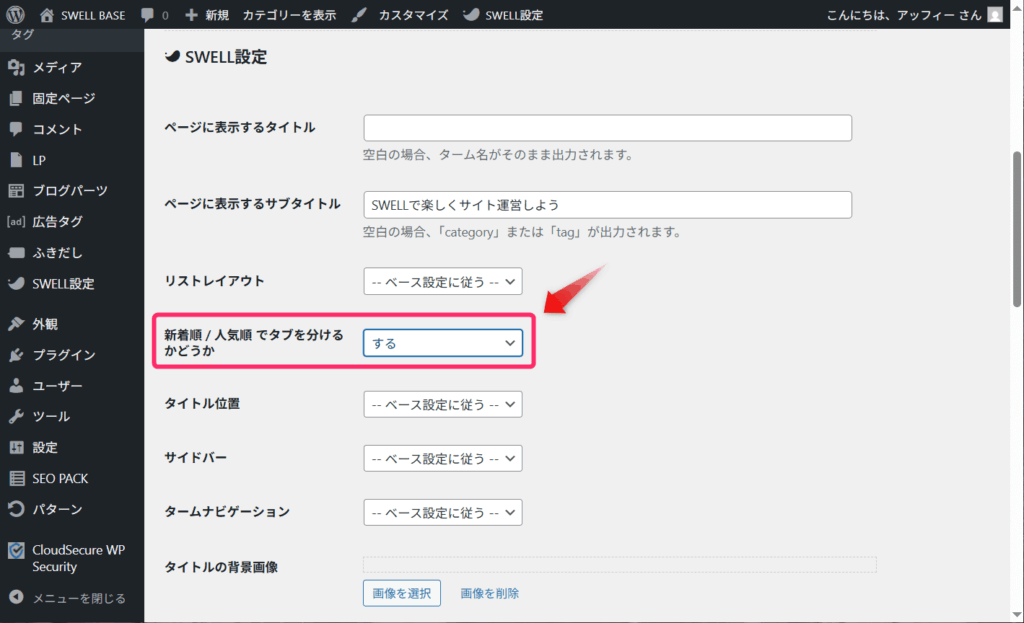Click the タイトルの背景画像 dashed preview box

(620, 564)
